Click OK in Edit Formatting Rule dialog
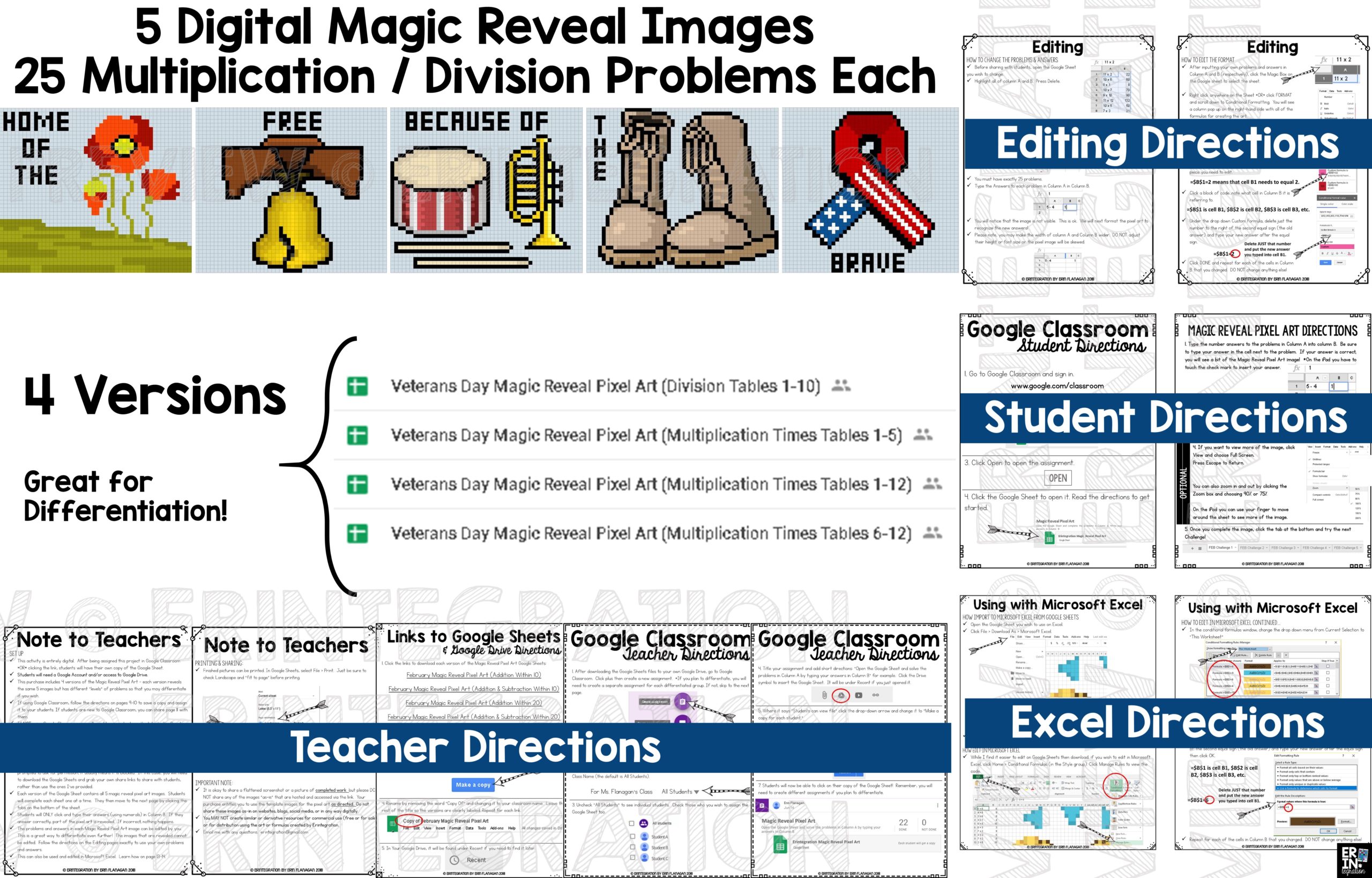Image resolution: width=1372 pixels, height=878 pixels. pyautogui.click(x=1328, y=831)
